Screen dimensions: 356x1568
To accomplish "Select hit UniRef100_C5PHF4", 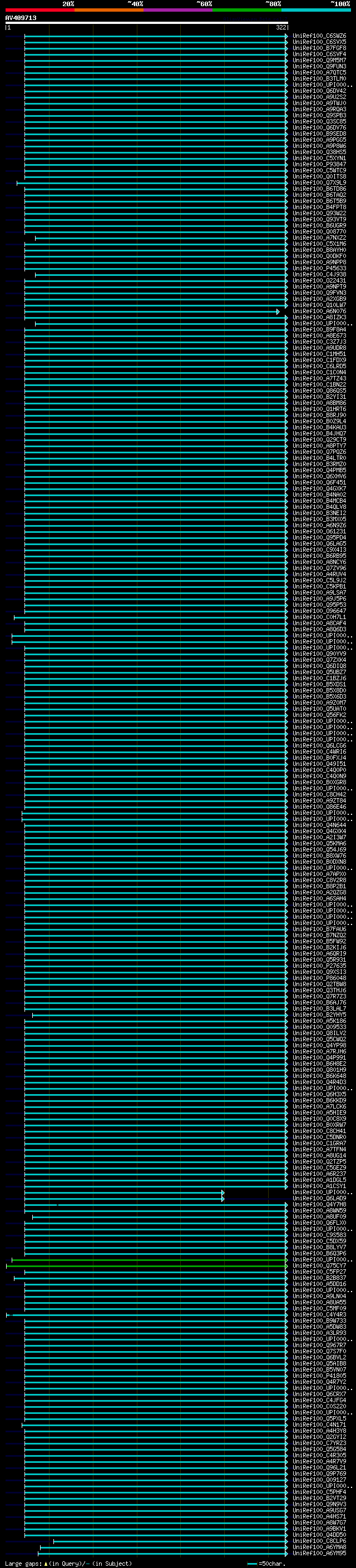I will (x=319, y=1492).
